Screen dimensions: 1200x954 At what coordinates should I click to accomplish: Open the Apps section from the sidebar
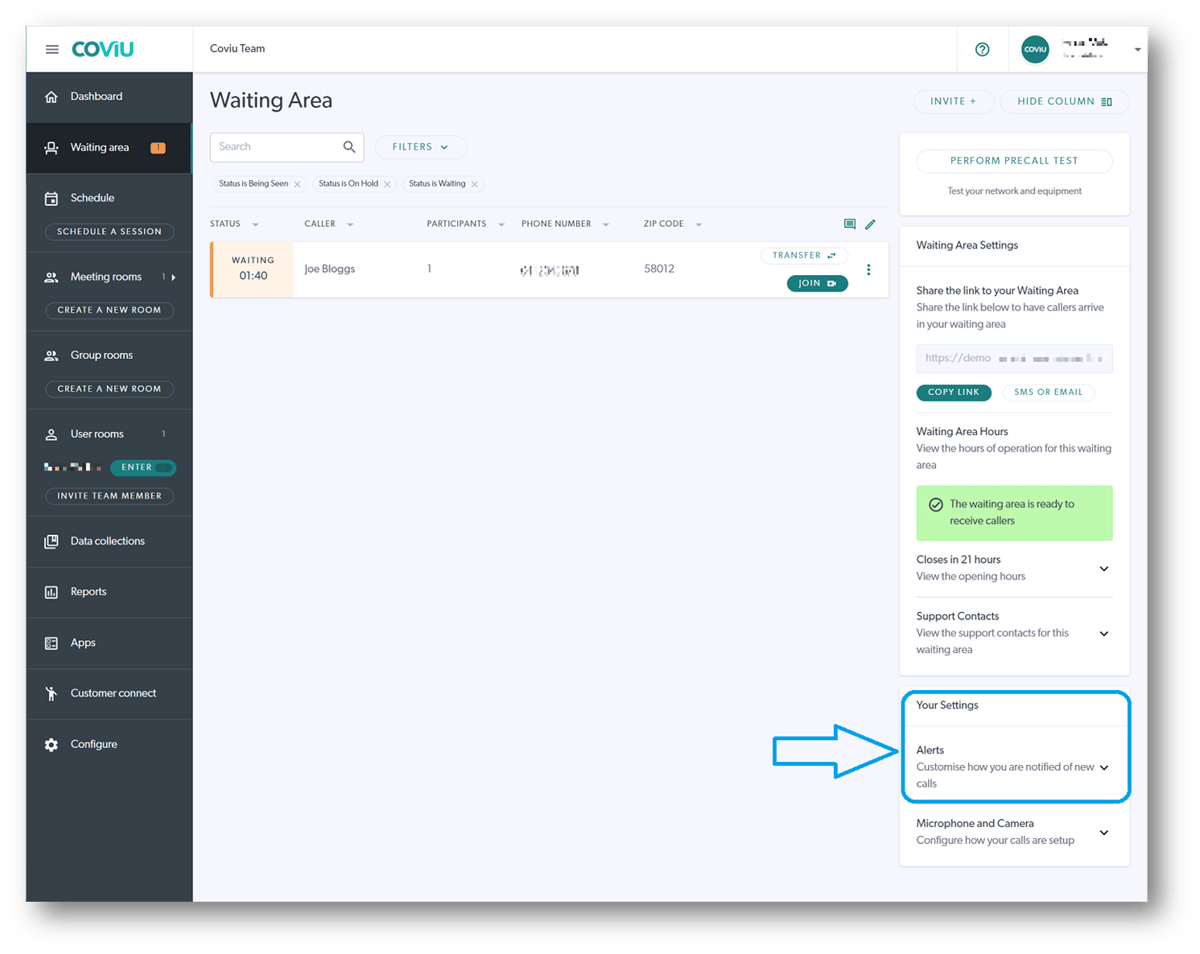[x=52, y=642]
